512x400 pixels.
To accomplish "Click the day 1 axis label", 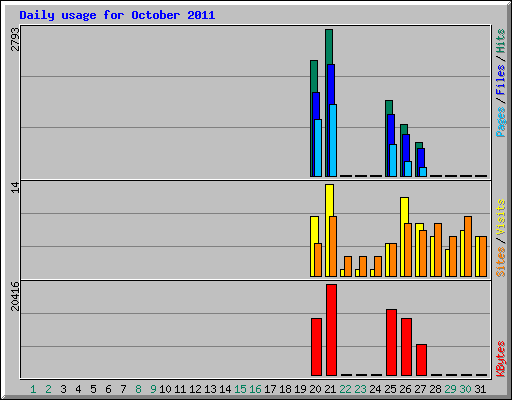I will 33,389.
